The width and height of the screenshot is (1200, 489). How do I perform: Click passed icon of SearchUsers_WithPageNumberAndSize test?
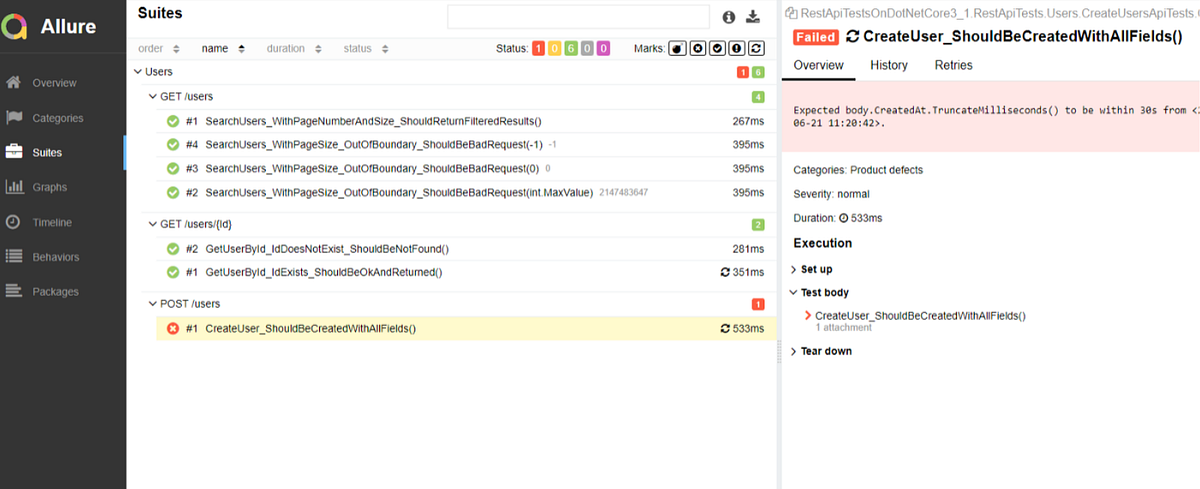point(172,122)
